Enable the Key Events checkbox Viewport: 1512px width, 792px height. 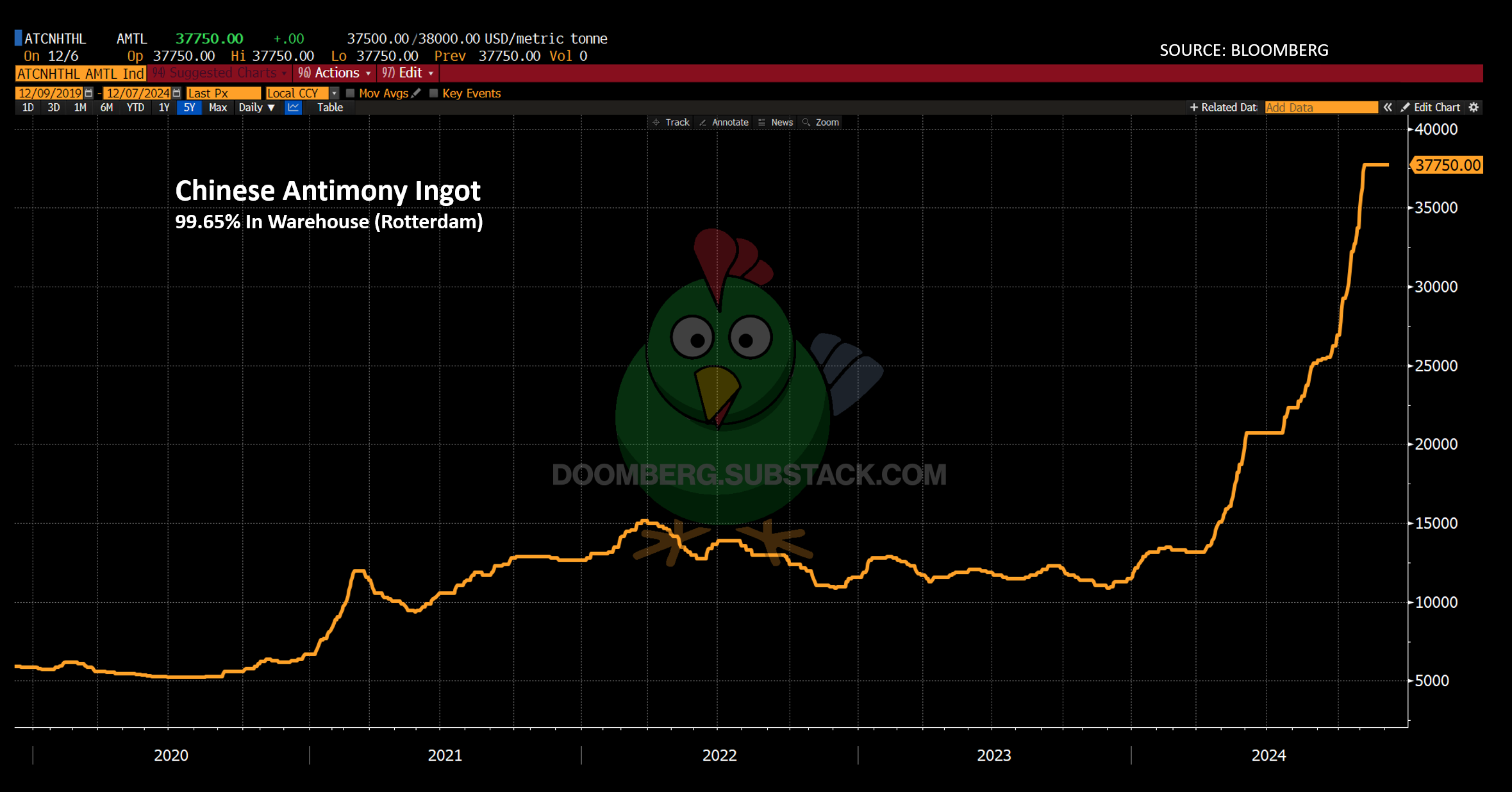coord(434,93)
